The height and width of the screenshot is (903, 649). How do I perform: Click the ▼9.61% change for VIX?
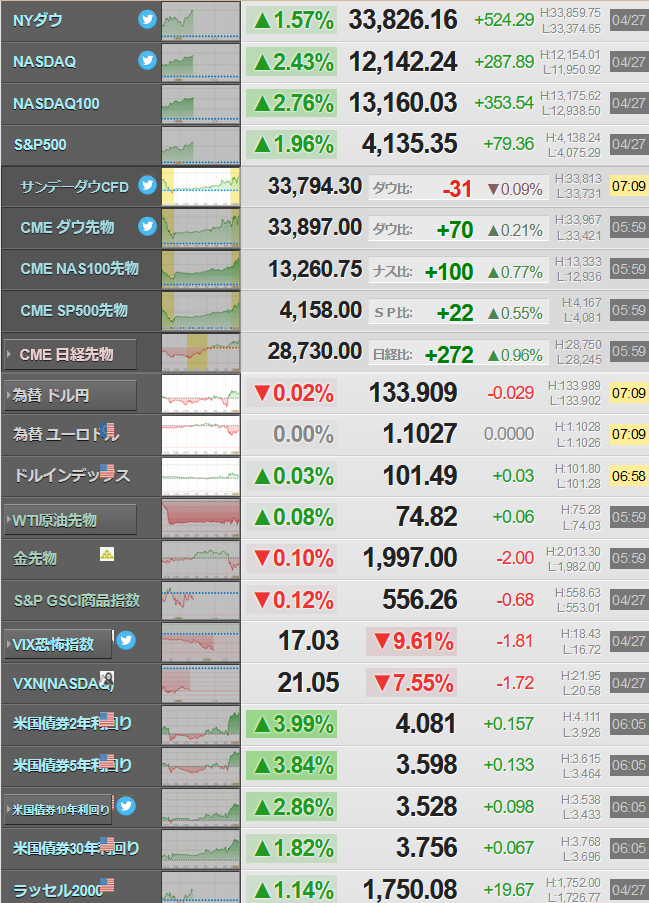pos(412,642)
